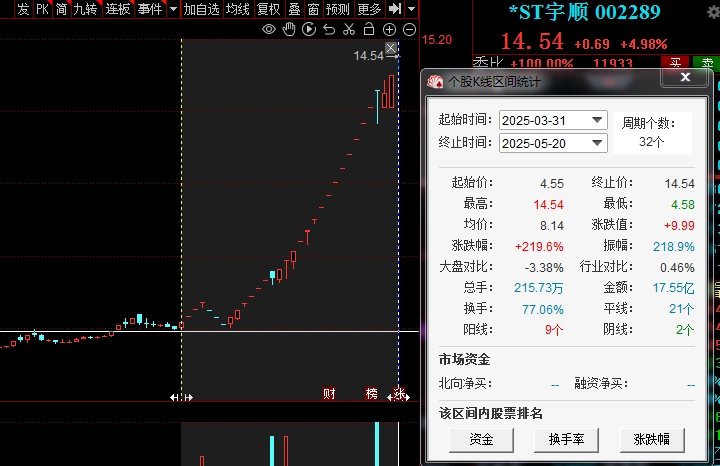The width and height of the screenshot is (720, 466).
Task: Click the 平线 value 21个
Action: coord(681,309)
